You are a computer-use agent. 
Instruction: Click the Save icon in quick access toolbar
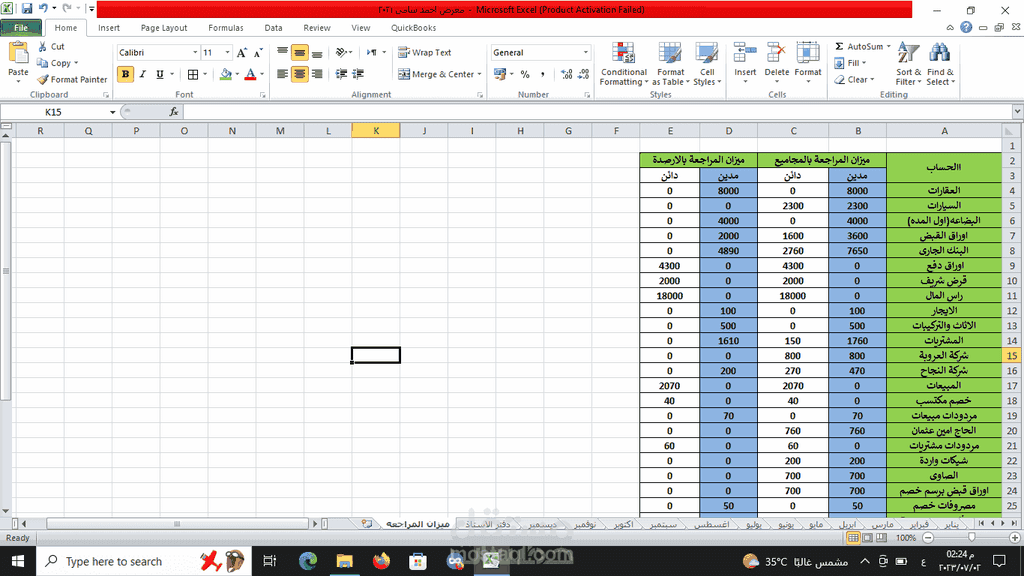27,9
